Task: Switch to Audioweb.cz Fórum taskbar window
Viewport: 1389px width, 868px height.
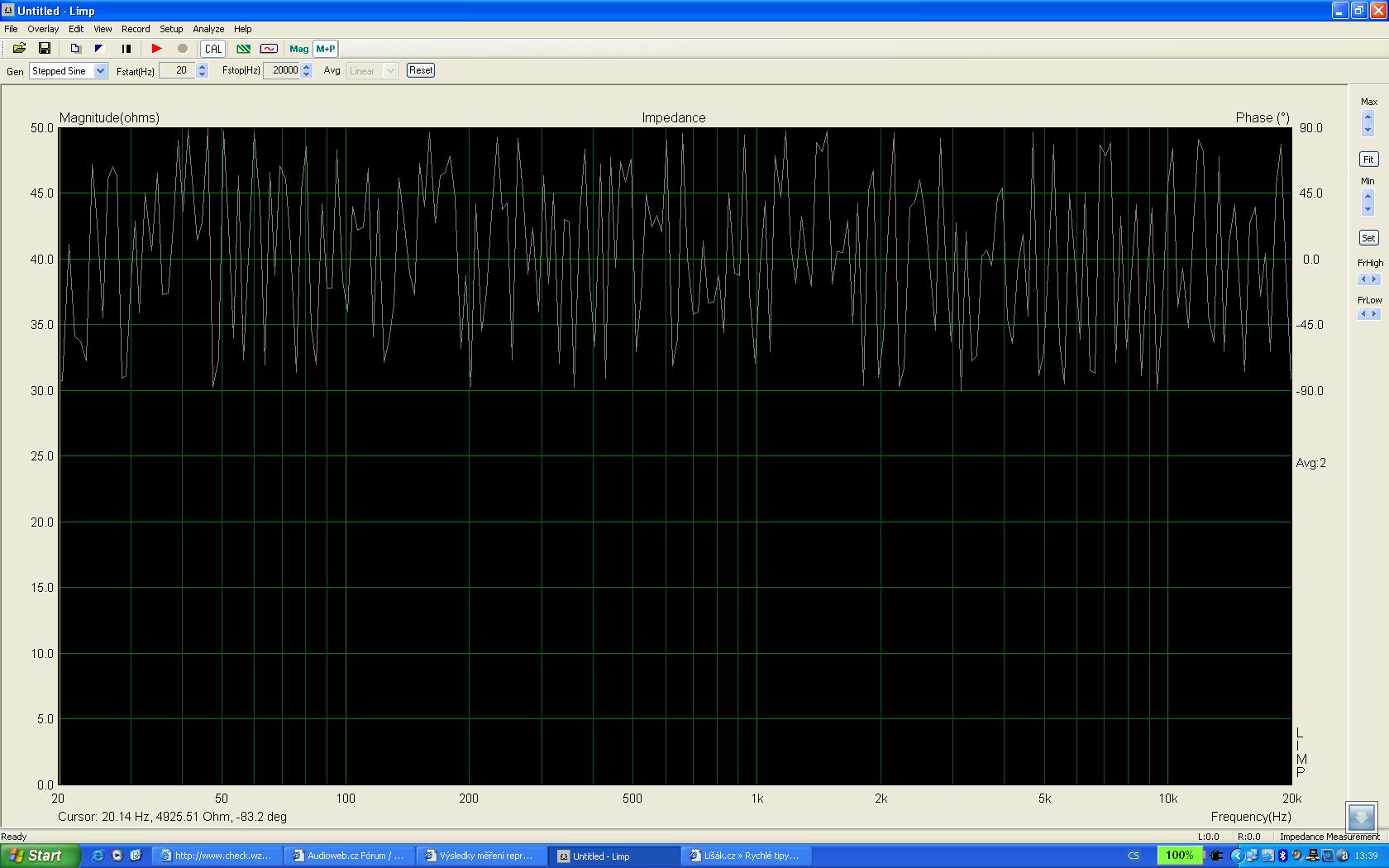Action: 349,856
